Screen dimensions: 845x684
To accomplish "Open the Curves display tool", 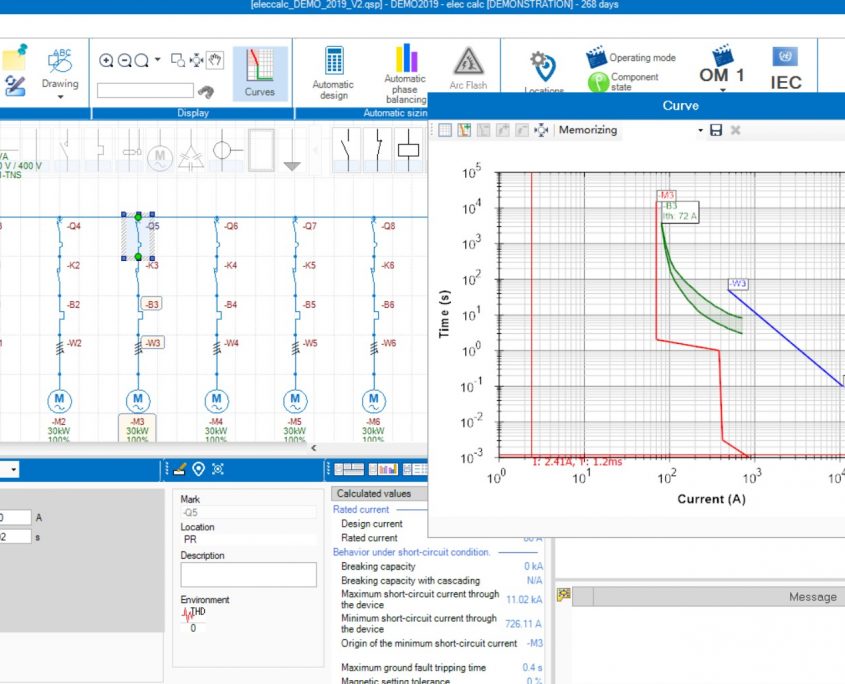I will click(260, 73).
